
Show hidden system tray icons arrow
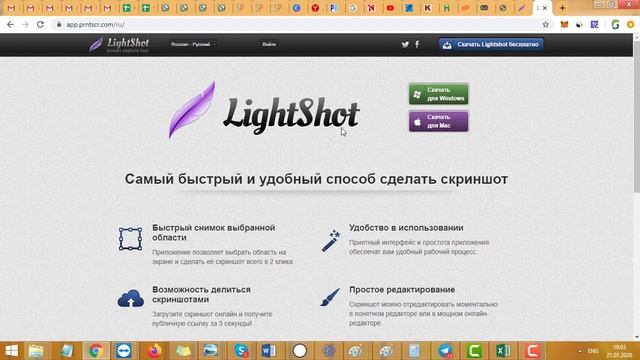[580, 351]
